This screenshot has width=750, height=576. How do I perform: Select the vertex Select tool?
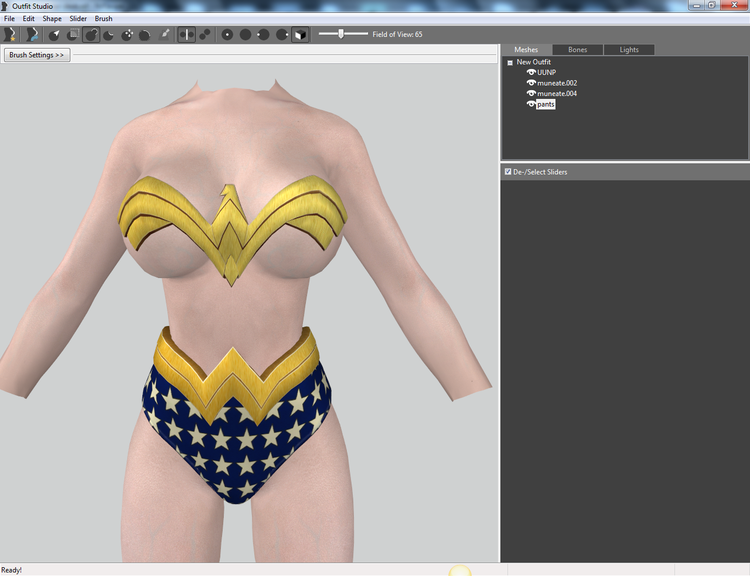click(x=54, y=34)
